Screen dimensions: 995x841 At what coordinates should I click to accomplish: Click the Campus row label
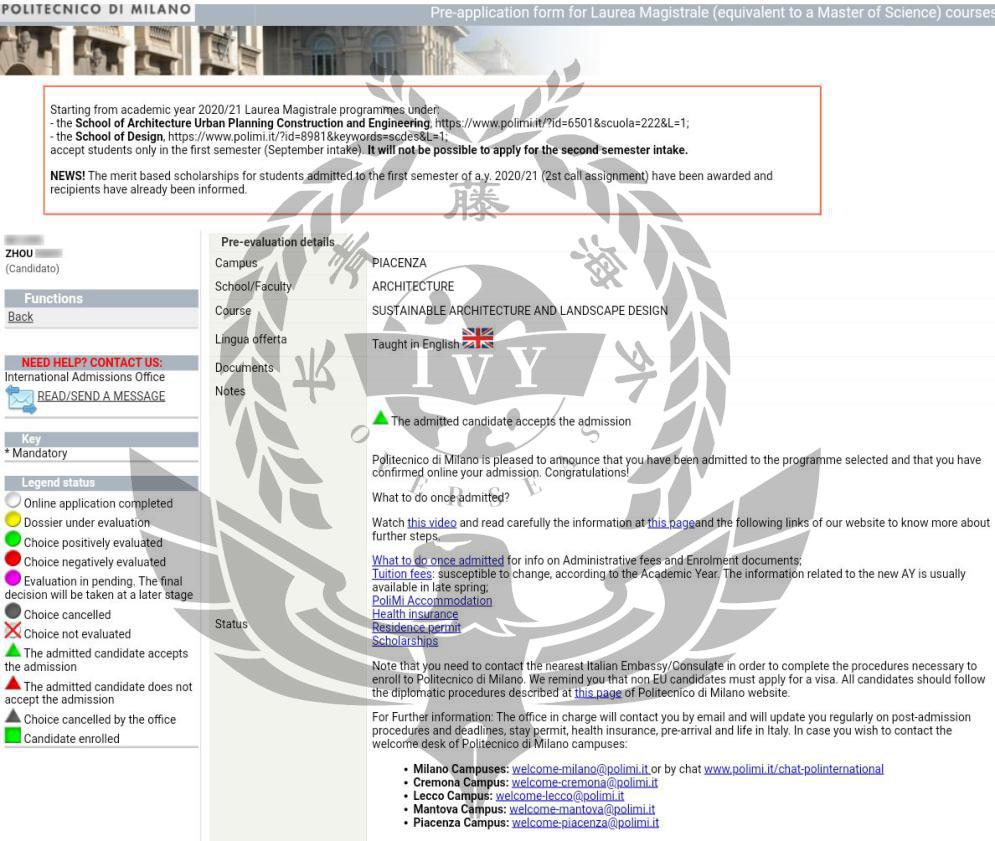coord(236,263)
